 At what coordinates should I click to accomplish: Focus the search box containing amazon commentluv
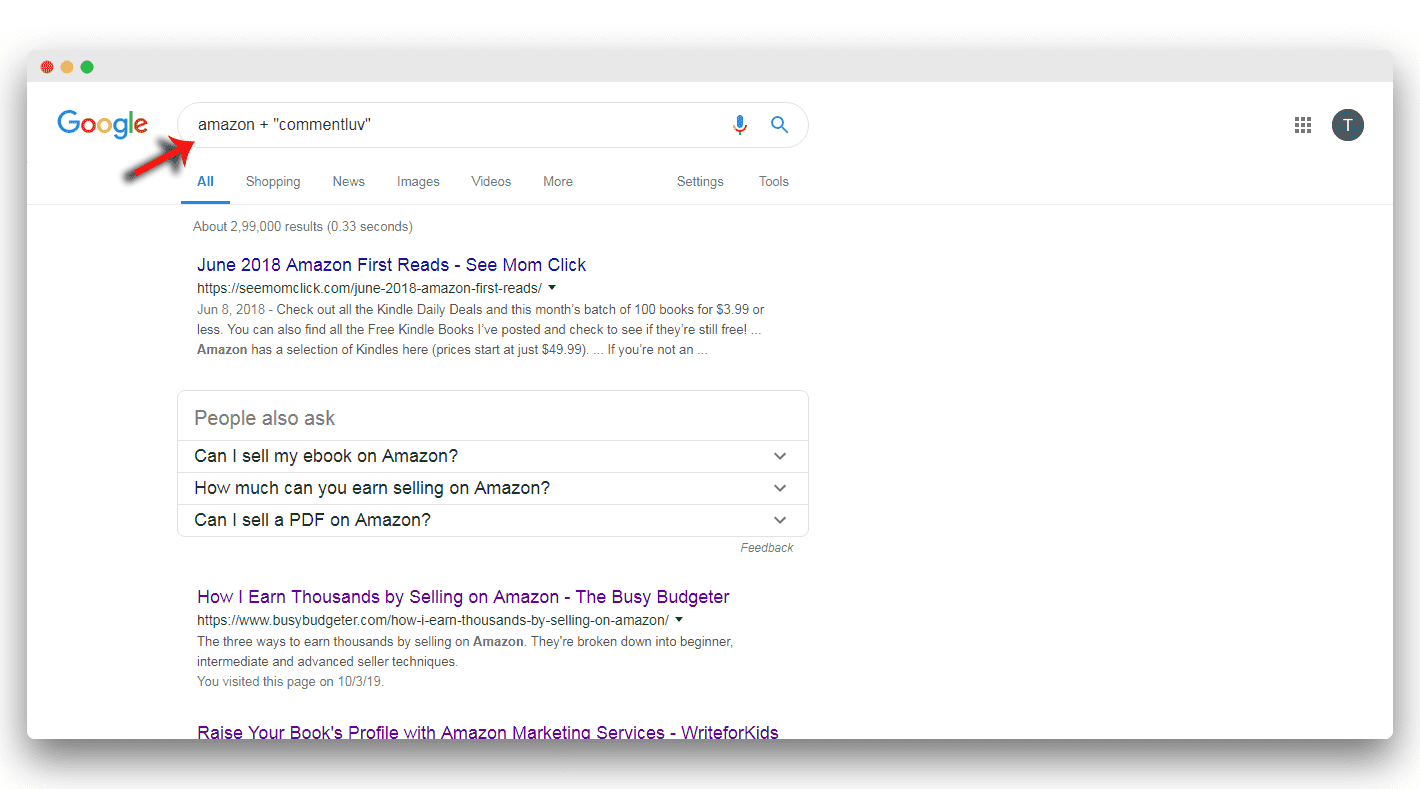click(492, 125)
